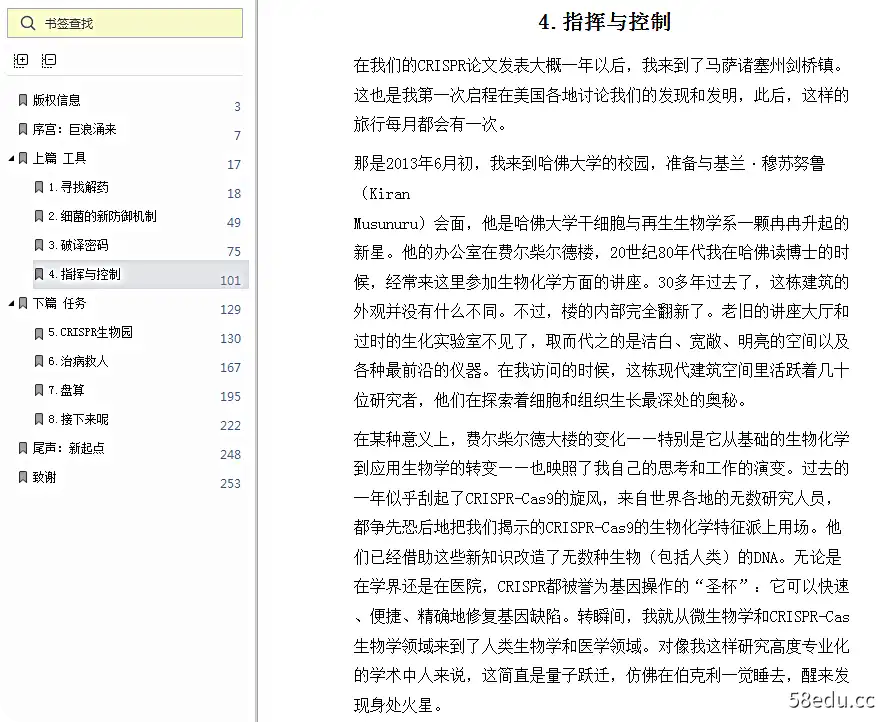Click bookmark icon beside 7. 盘算
The width and height of the screenshot is (889, 722).
(x=39, y=390)
